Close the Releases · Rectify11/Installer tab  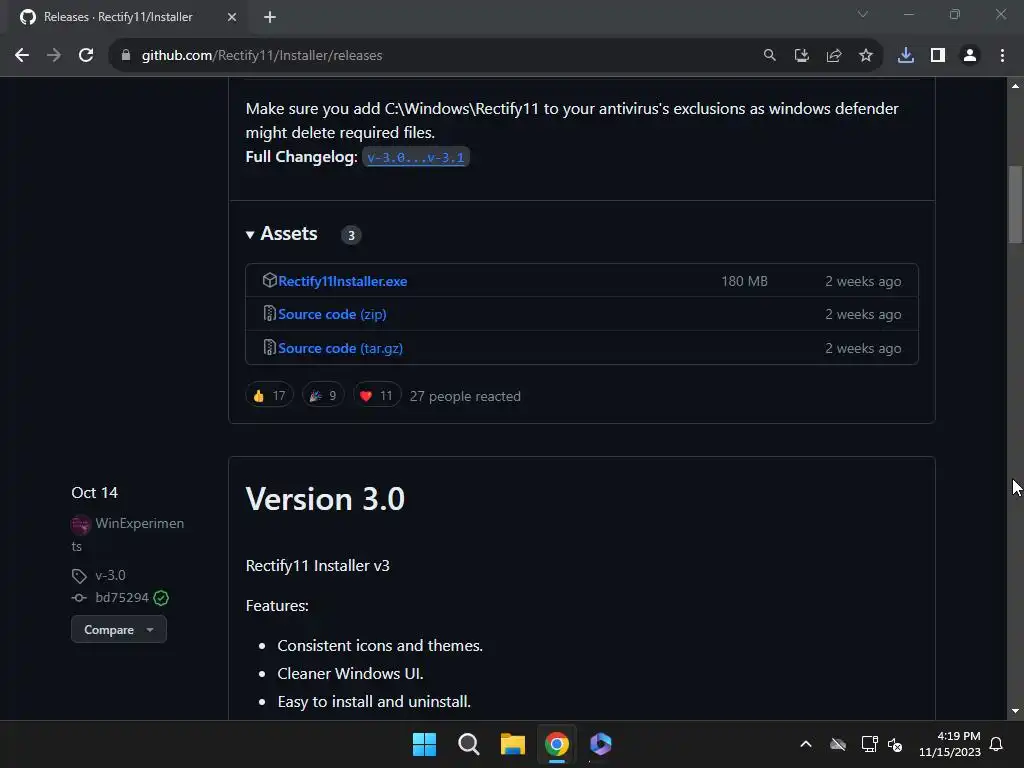pos(232,17)
